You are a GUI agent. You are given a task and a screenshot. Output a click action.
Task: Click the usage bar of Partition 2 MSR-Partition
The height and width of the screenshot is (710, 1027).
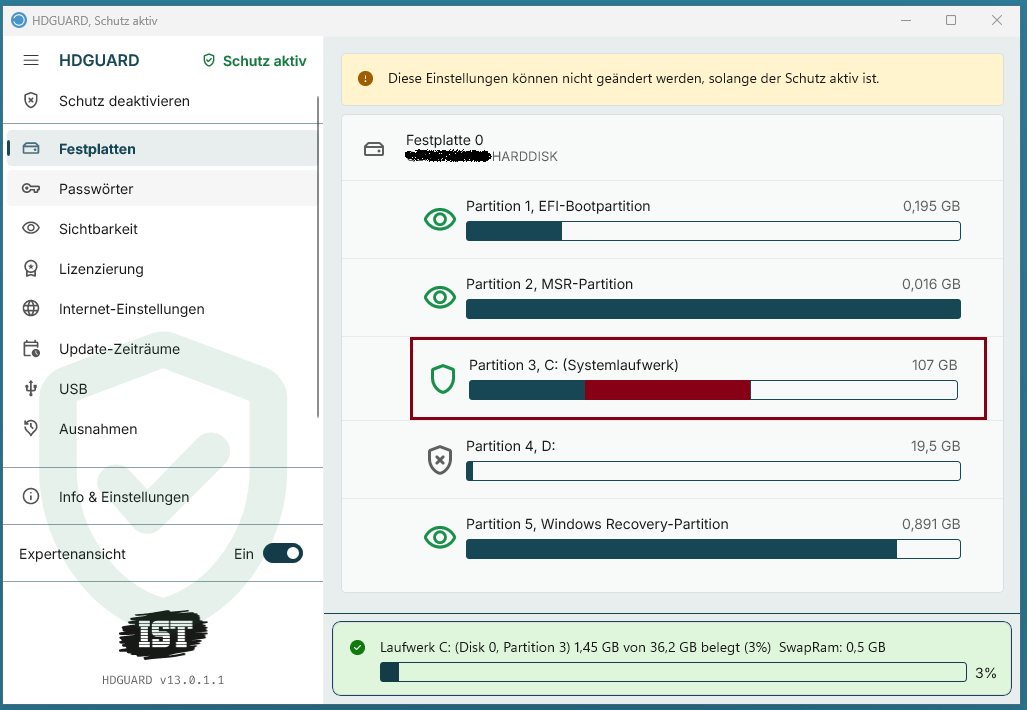tap(713, 309)
